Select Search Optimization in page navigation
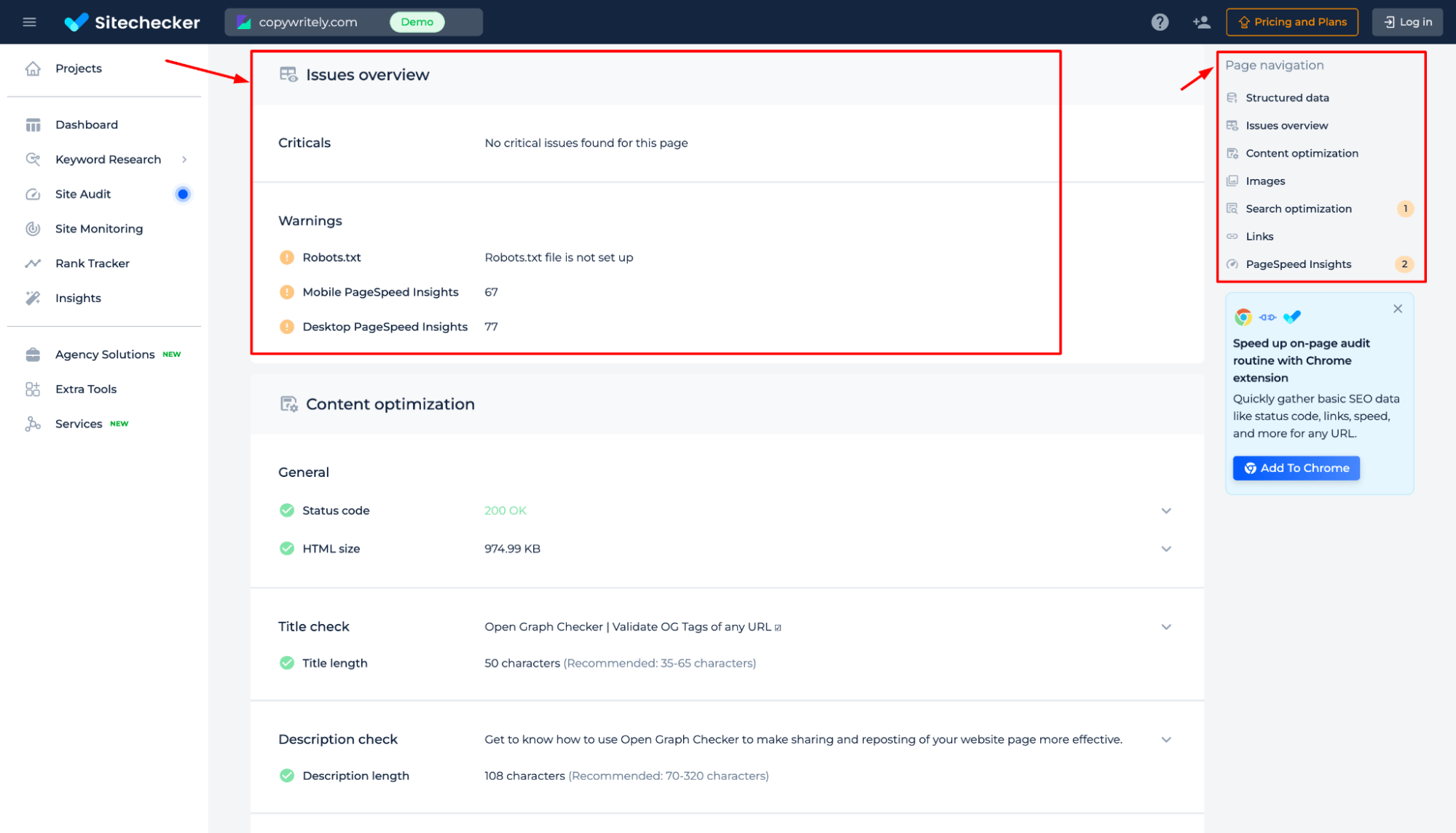Image resolution: width=1456 pixels, height=833 pixels. tap(1299, 208)
